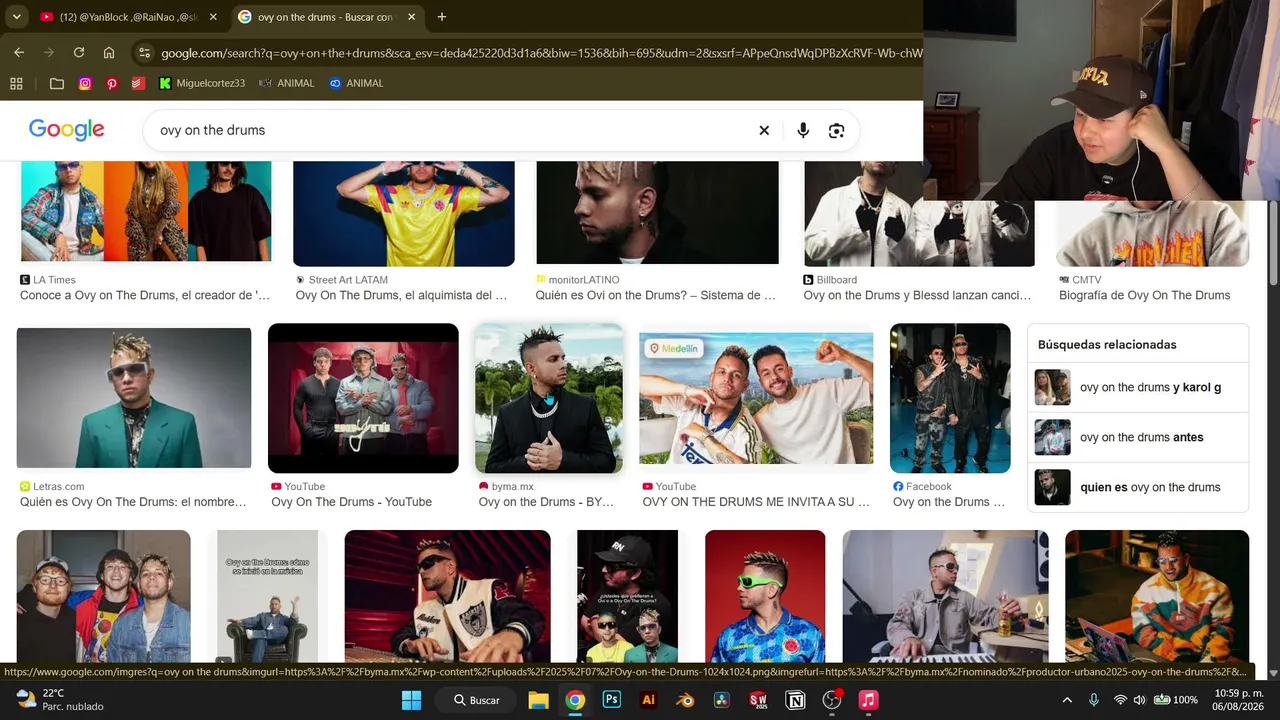Viewport: 1280px width, 720px height.
Task: Focus the address bar URL
Action: pyautogui.click(x=540, y=53)
